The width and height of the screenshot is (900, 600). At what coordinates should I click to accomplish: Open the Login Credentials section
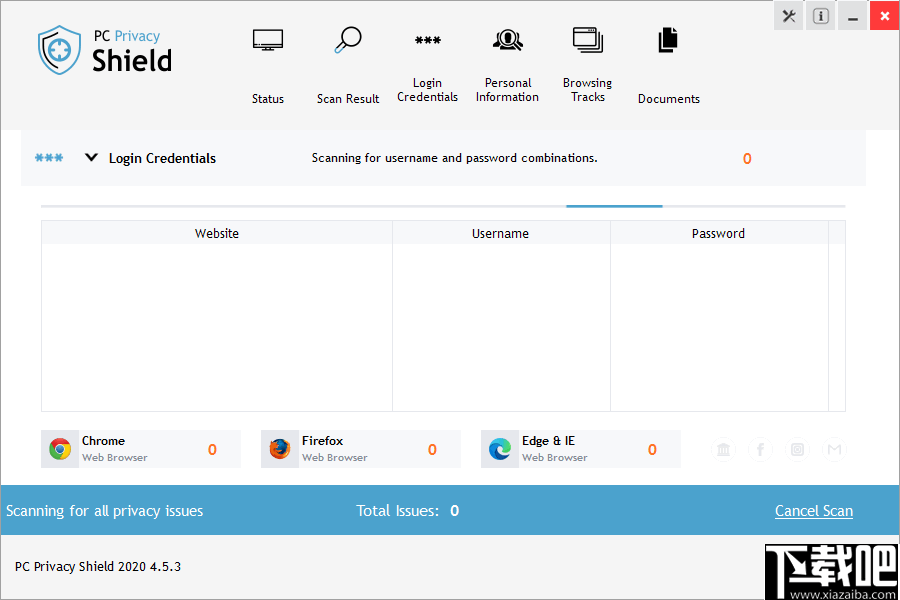pos(427,40)
